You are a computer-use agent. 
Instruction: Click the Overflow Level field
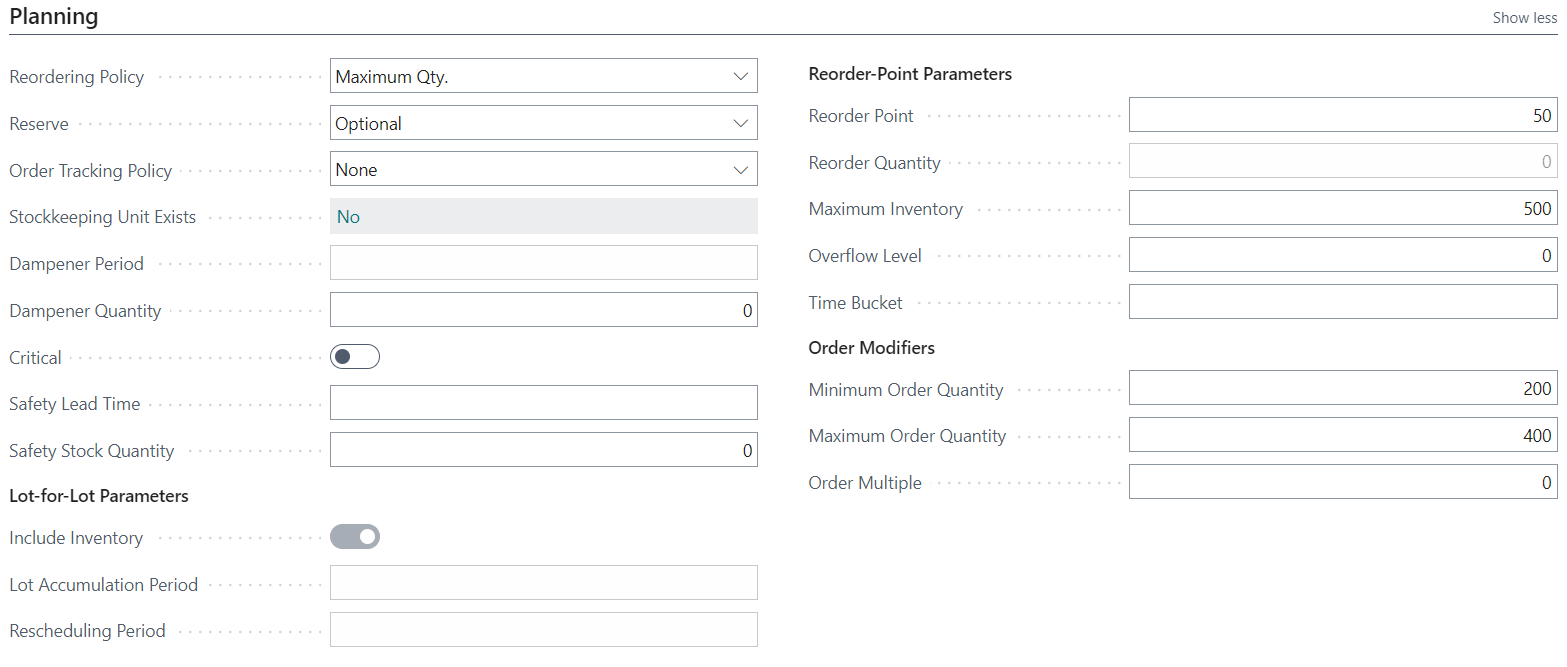tap(1340, 254)
